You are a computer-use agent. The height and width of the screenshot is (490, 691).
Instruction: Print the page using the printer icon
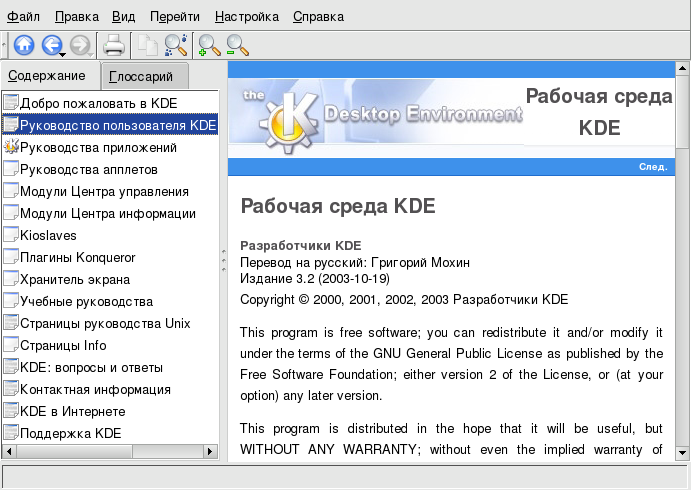click(114, 45)
